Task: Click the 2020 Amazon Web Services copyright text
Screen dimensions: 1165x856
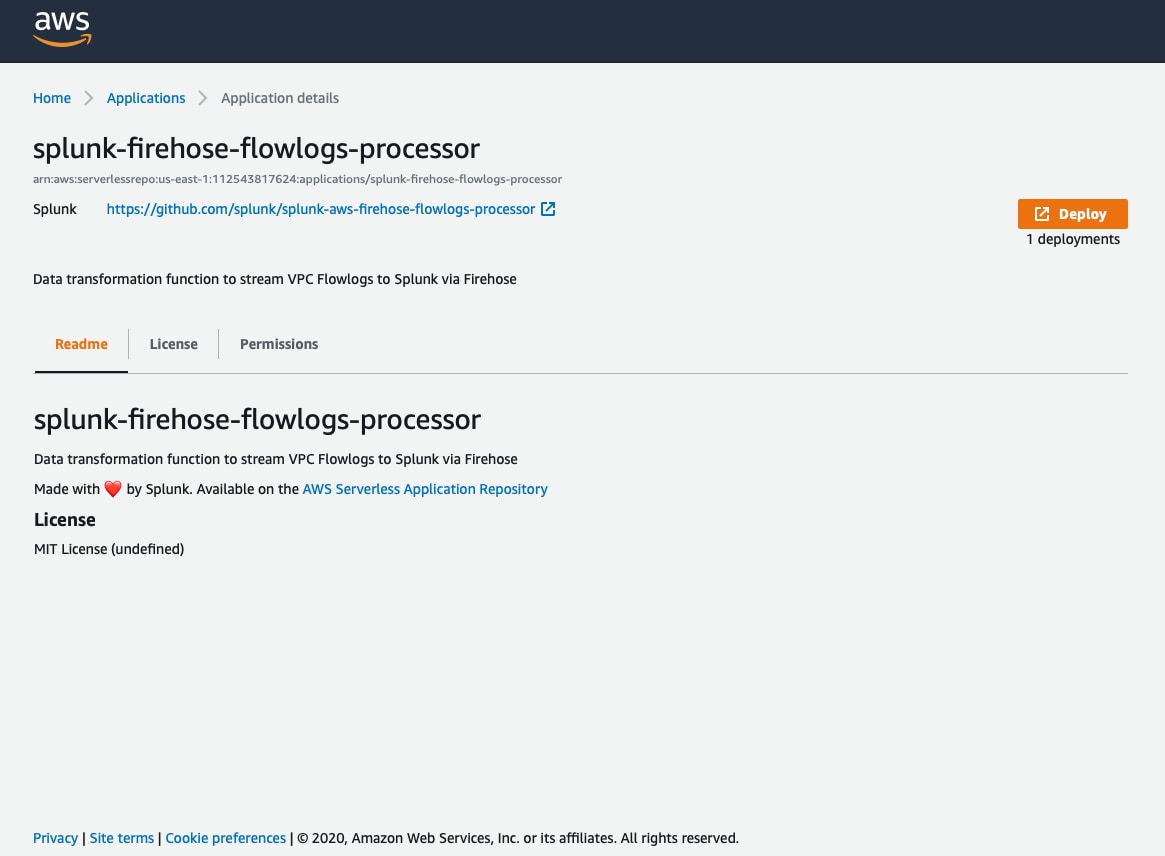Action: [x=518, y=838]
